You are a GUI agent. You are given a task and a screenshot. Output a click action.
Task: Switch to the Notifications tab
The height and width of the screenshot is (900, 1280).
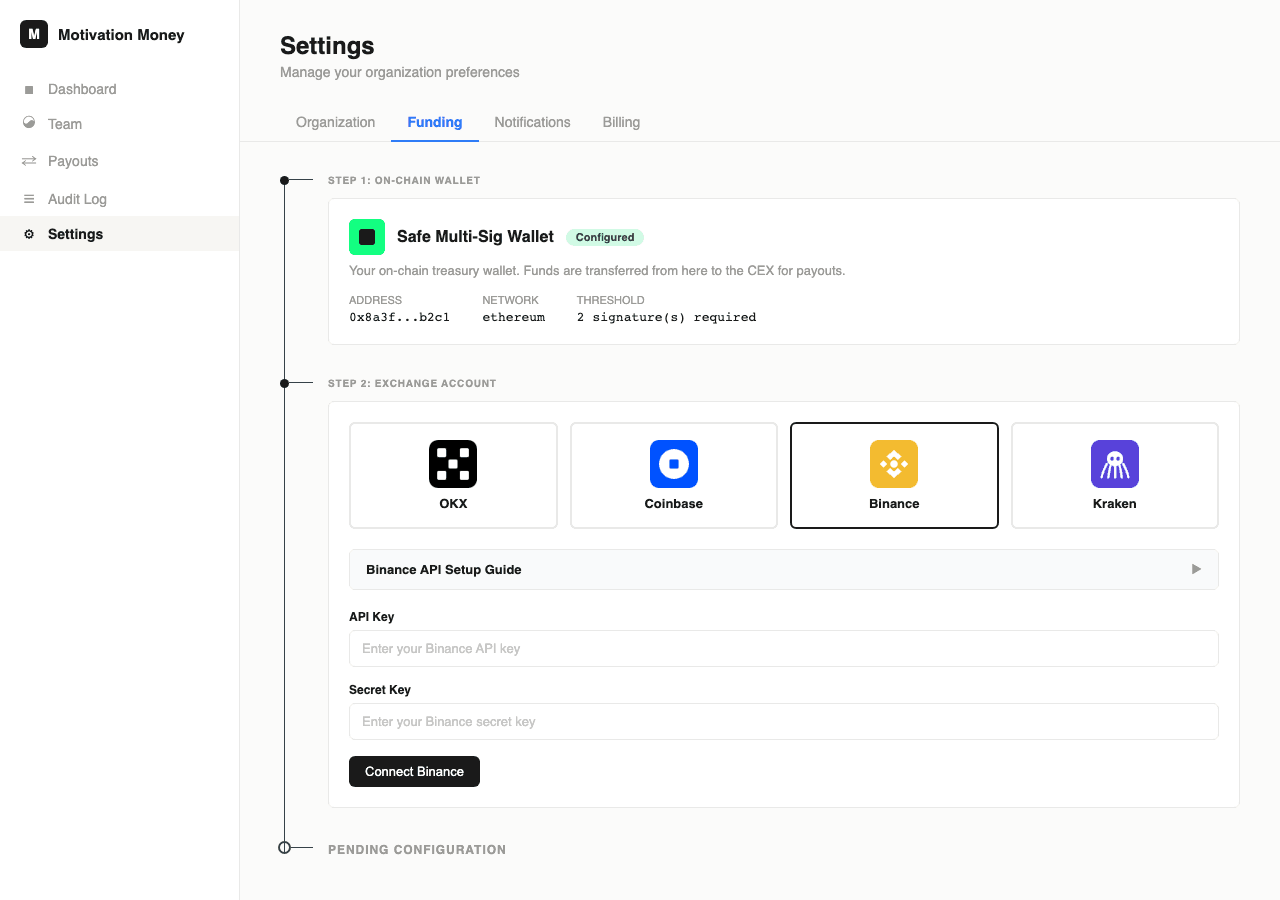pyautogui.click(x=532, y=122)
